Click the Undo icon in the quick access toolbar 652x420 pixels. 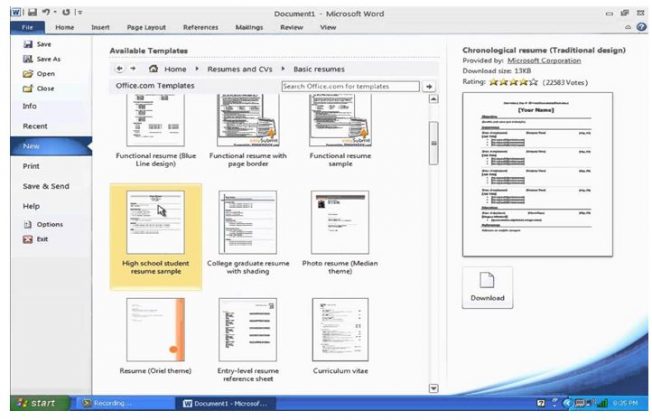click(46, 12)
